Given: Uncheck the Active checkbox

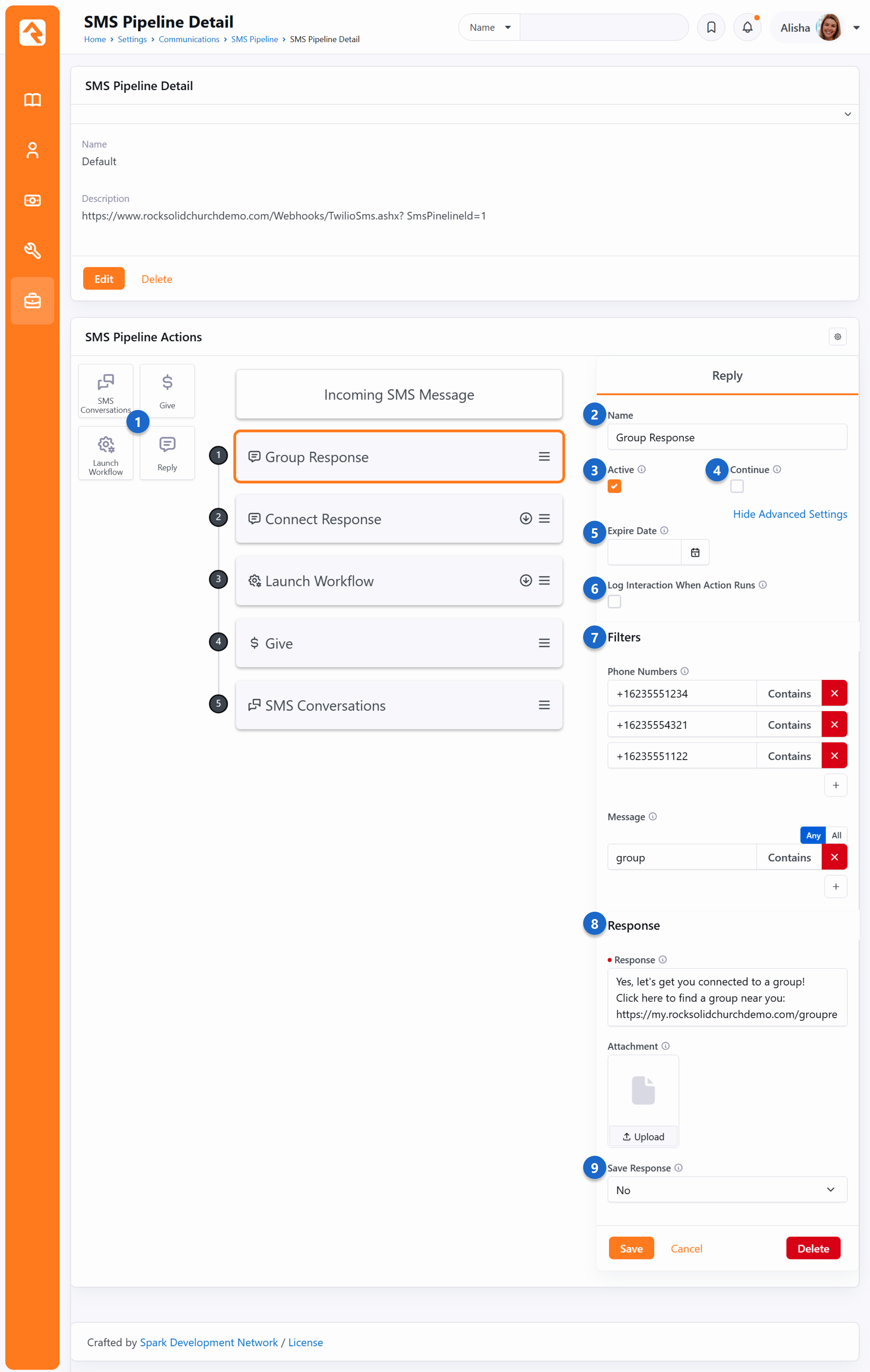Looking at the screenshot, I should [614, 486].
